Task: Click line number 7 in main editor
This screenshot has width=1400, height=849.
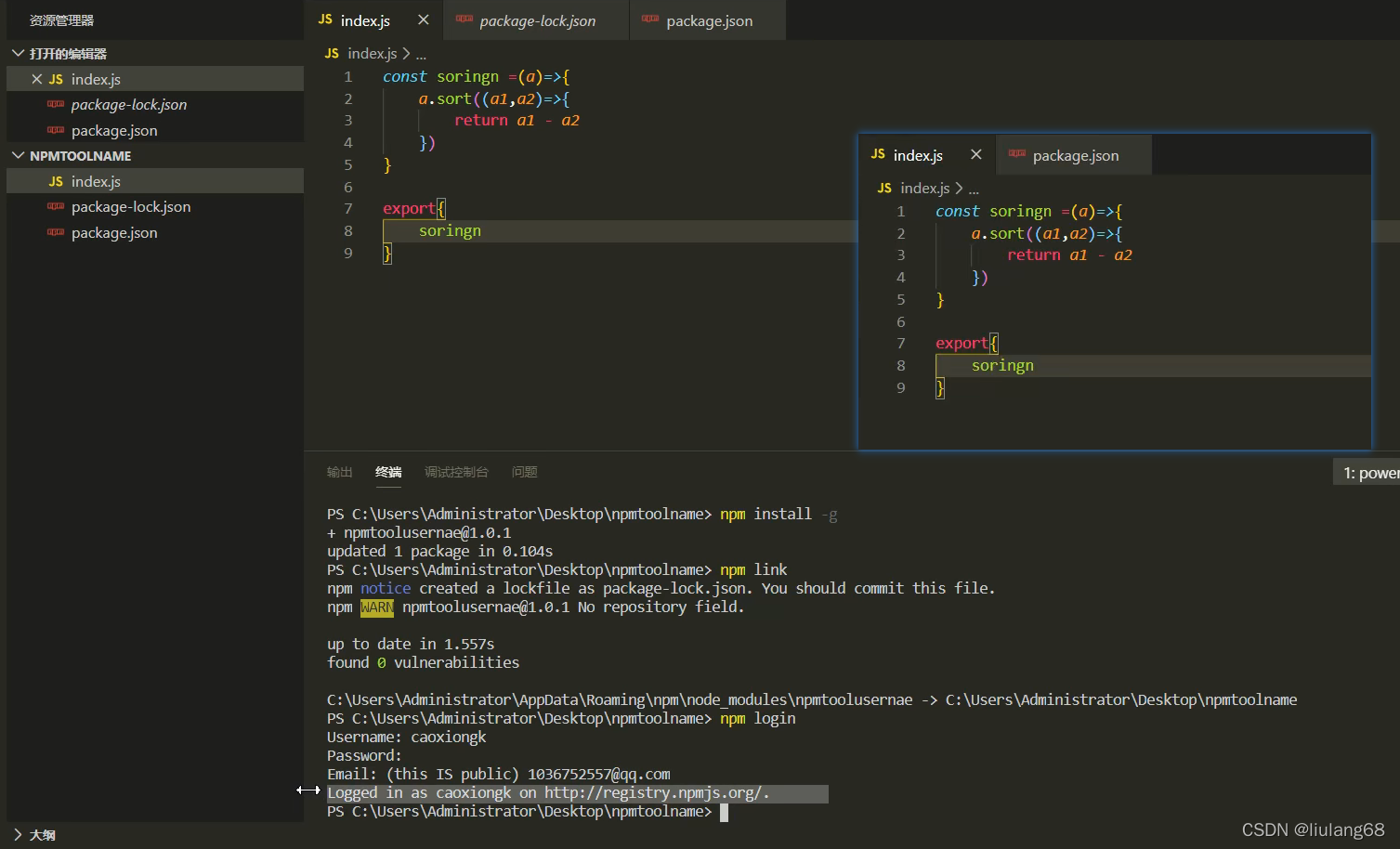Action: pyautogui.click(x=348, y=209)
